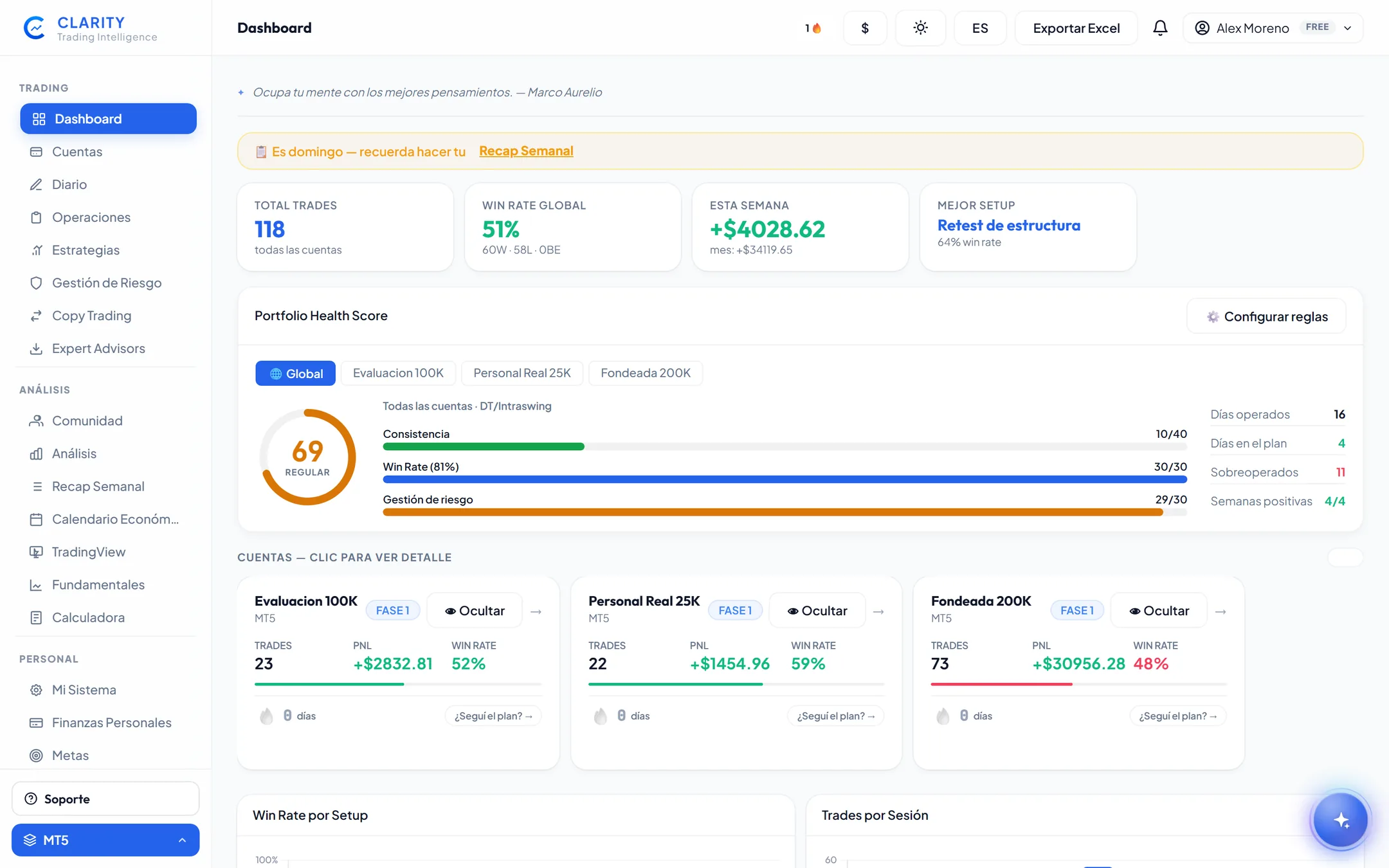Open Expert Advisors page
The image size is (1389, 868).
[108, 348]
